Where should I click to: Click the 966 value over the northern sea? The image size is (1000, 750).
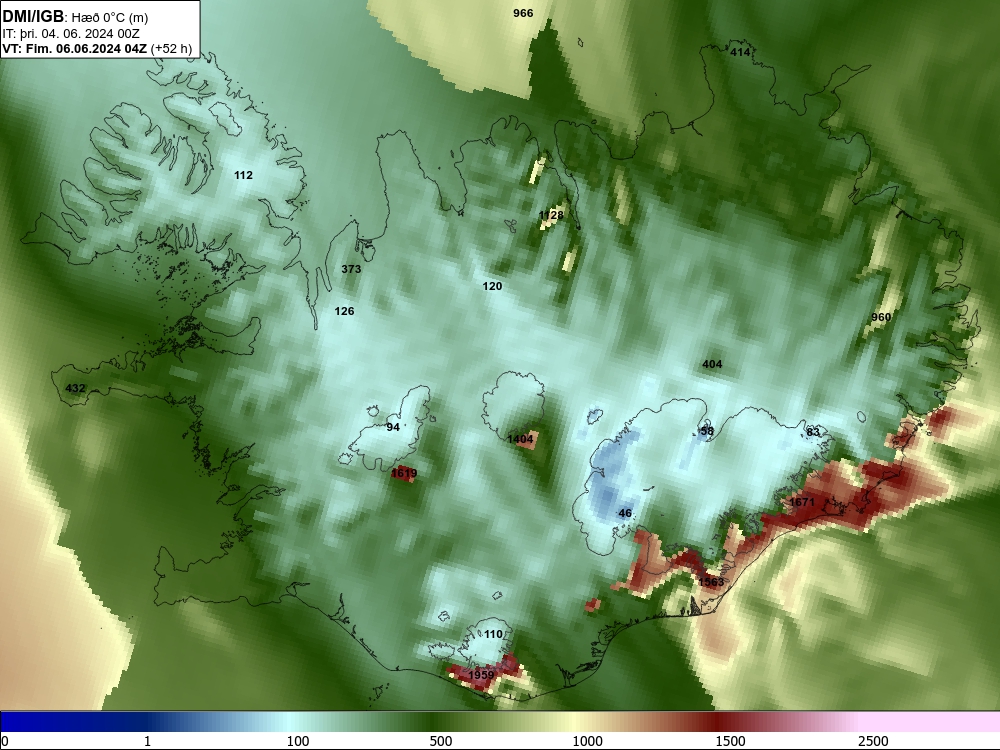523,13
